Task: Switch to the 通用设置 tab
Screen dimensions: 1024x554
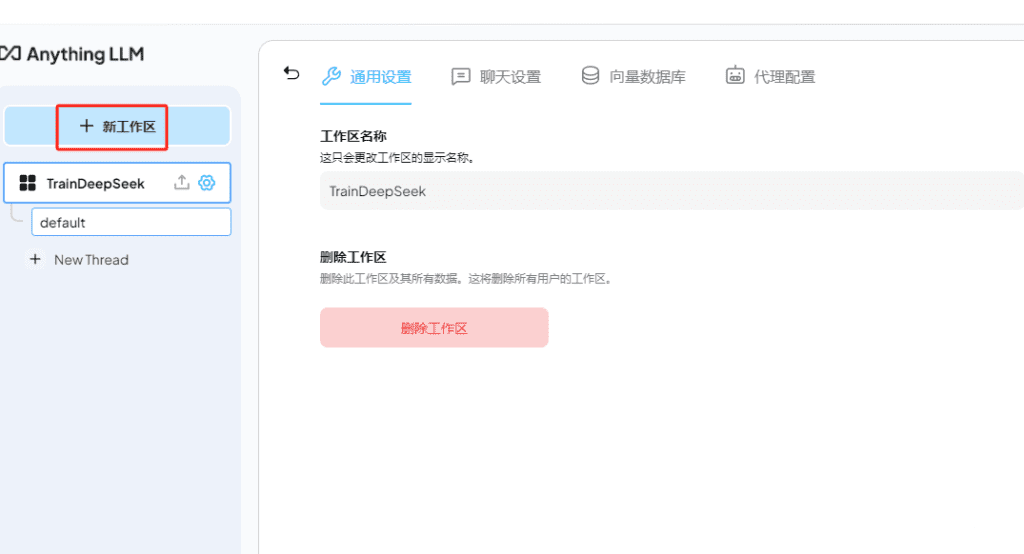Action: [x=380, y=77]
